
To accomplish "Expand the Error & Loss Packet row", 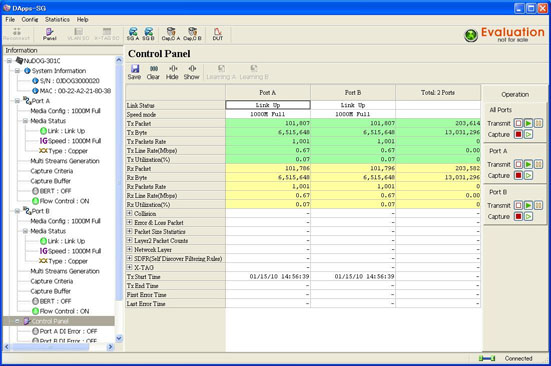I will 129,222.
